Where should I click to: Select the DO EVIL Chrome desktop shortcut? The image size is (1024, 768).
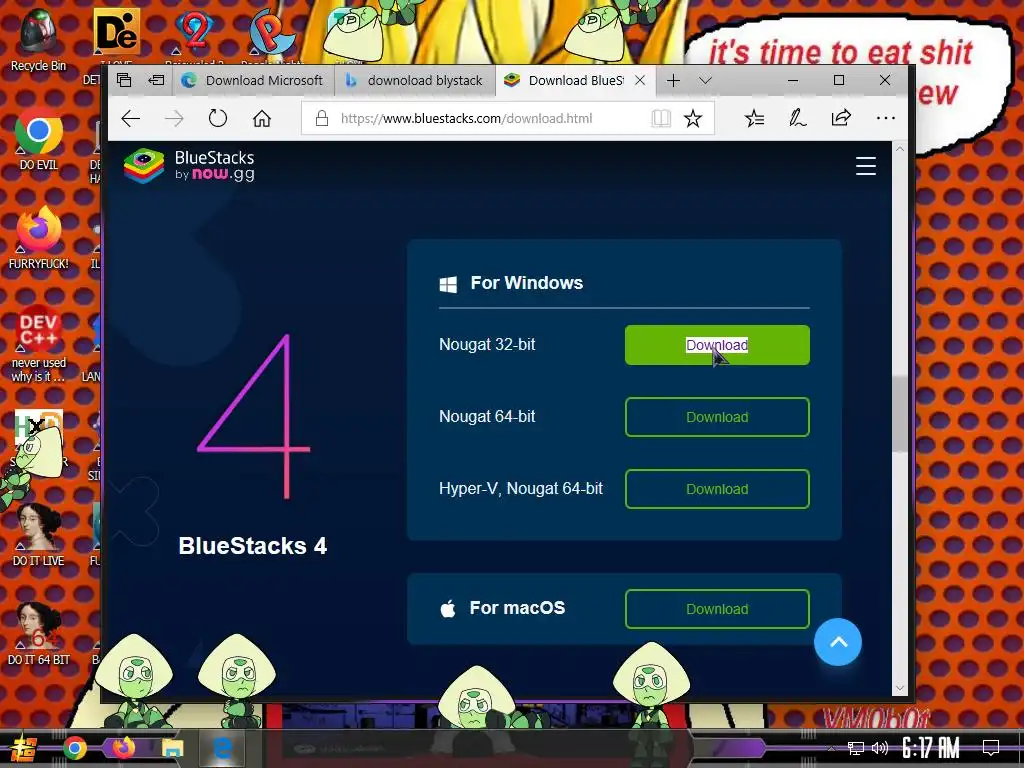pos(39,138)
